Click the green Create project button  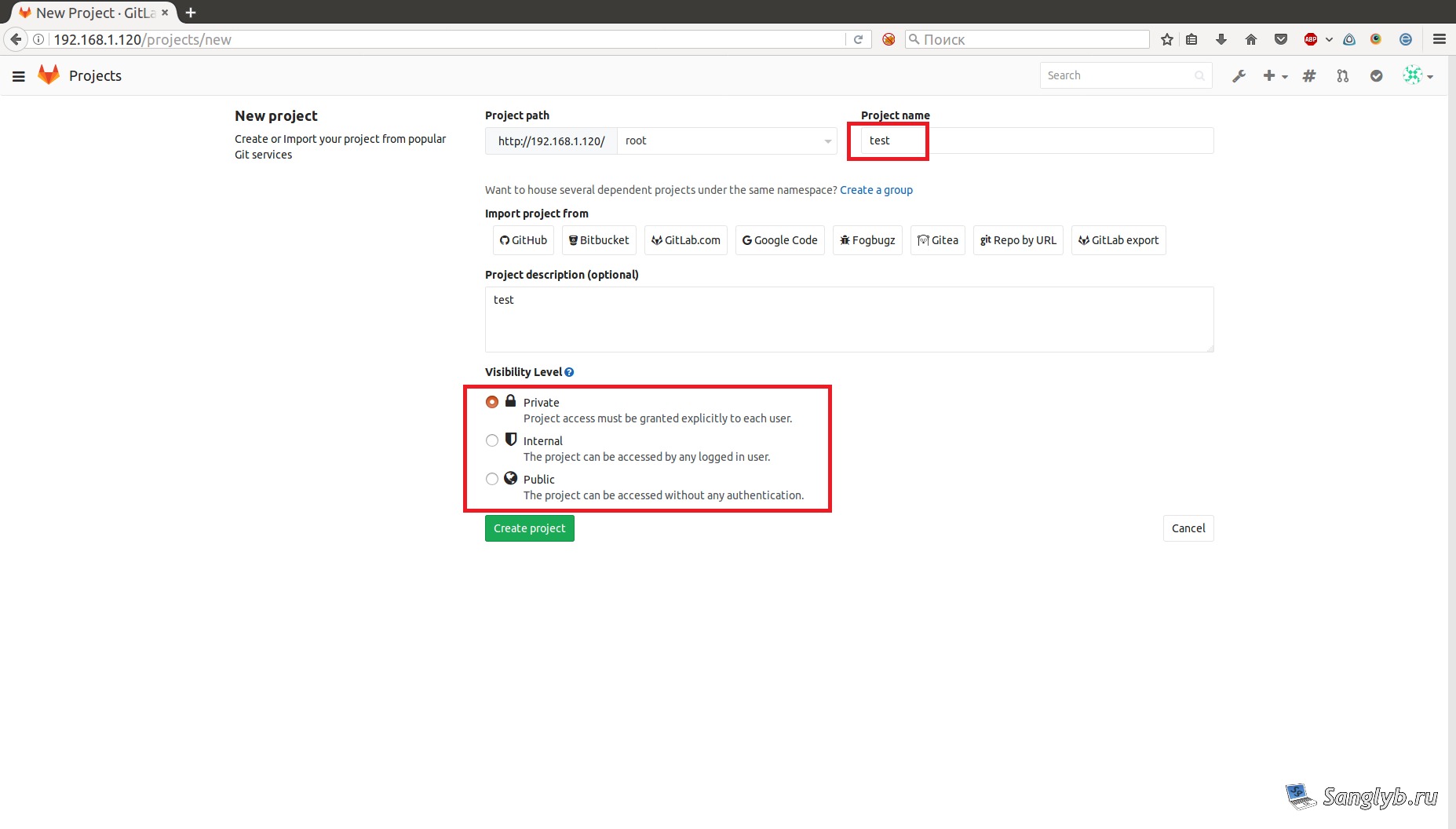530,528
